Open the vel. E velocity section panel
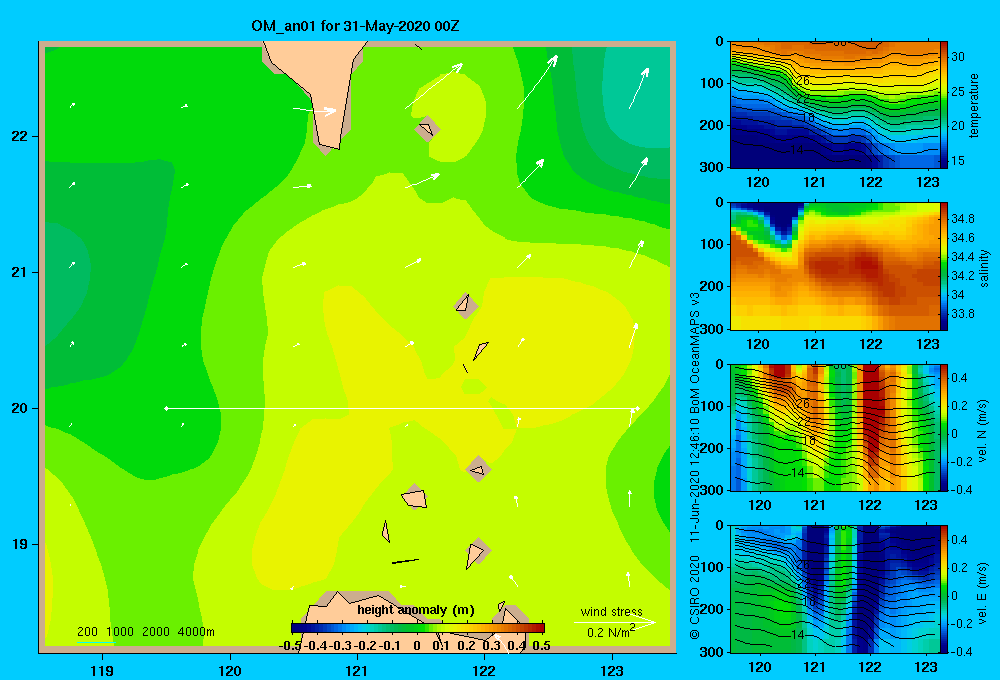 point(835,589)
